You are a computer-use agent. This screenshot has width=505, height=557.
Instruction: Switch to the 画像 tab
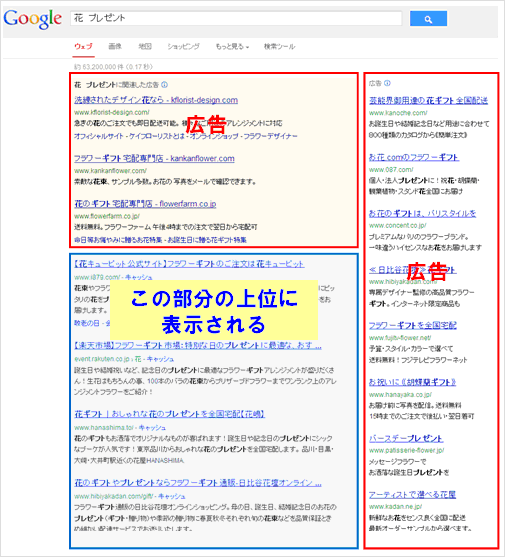pos(115,47)
